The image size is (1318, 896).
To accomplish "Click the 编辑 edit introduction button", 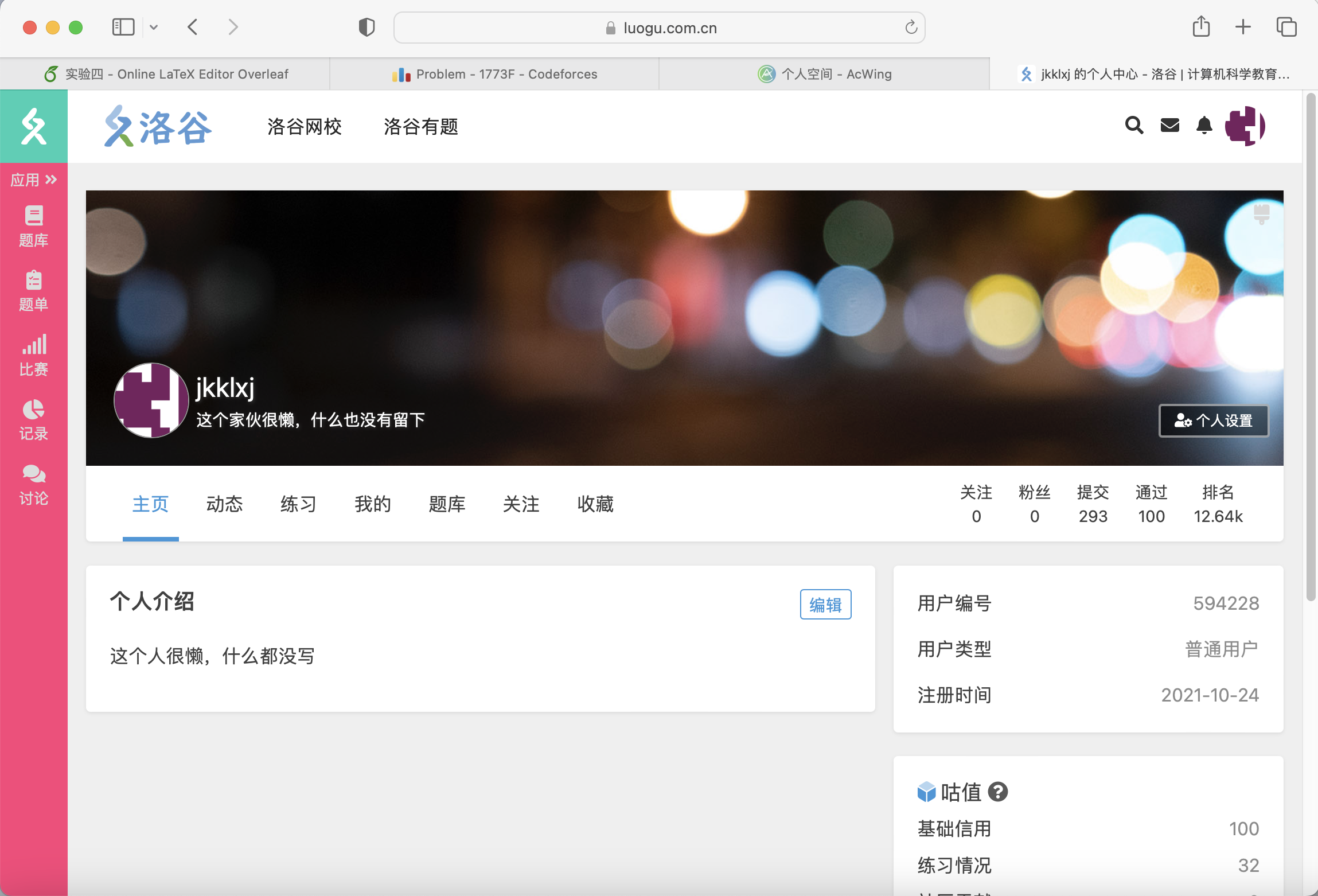I will (825, 605).
